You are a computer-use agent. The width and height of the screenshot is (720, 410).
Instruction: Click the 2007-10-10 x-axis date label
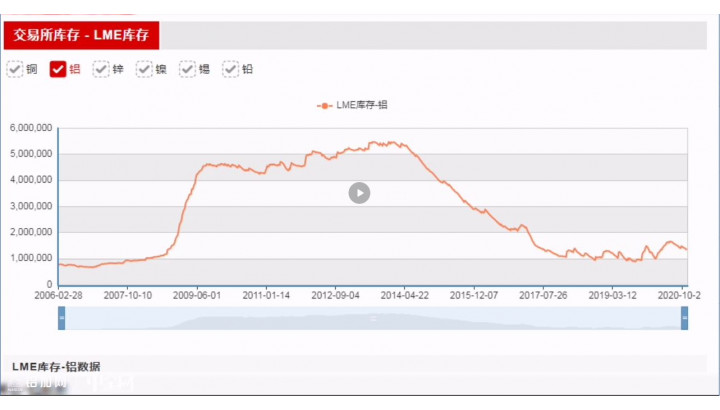coord(128,295)
